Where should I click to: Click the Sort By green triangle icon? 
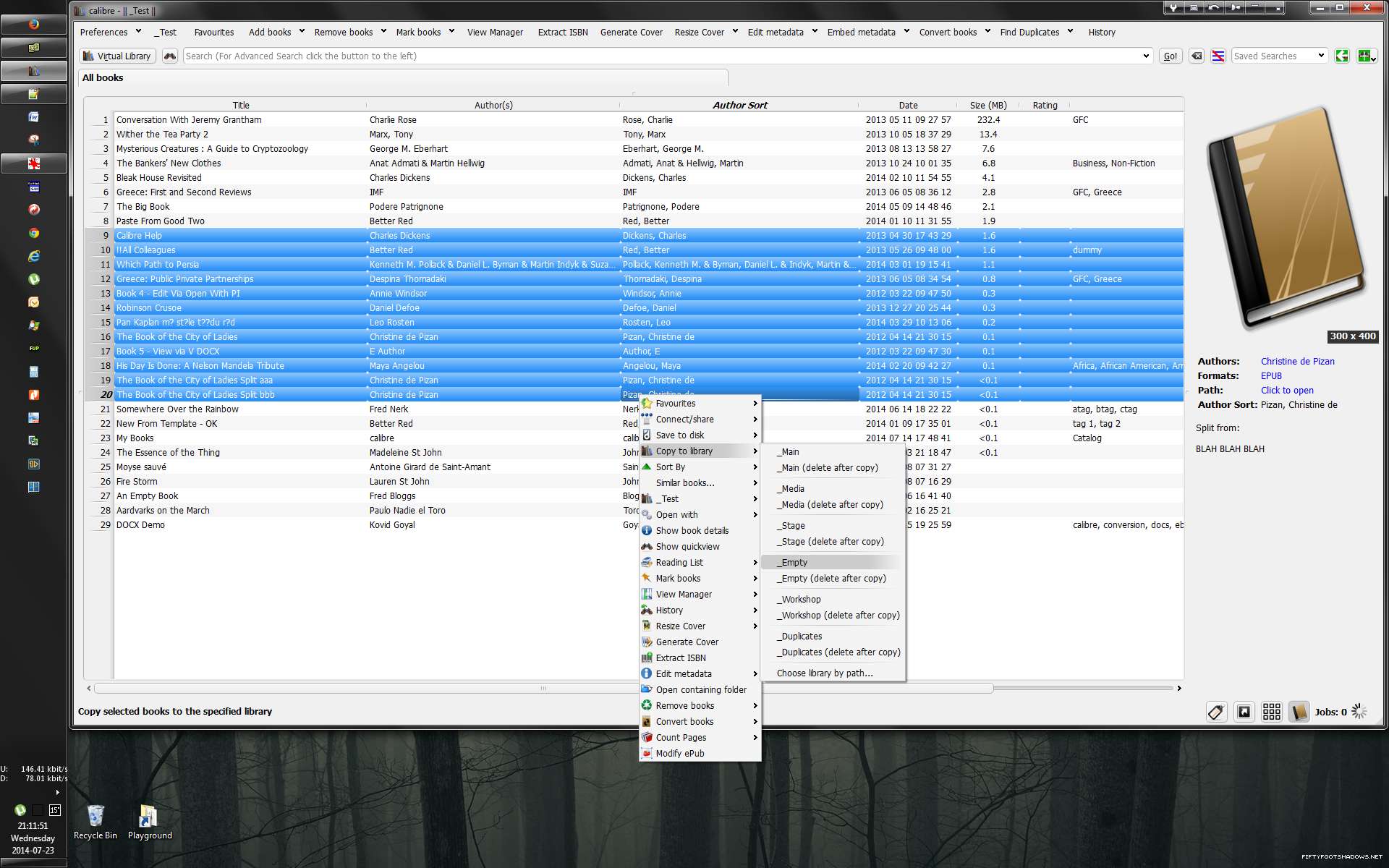[647, 467]
